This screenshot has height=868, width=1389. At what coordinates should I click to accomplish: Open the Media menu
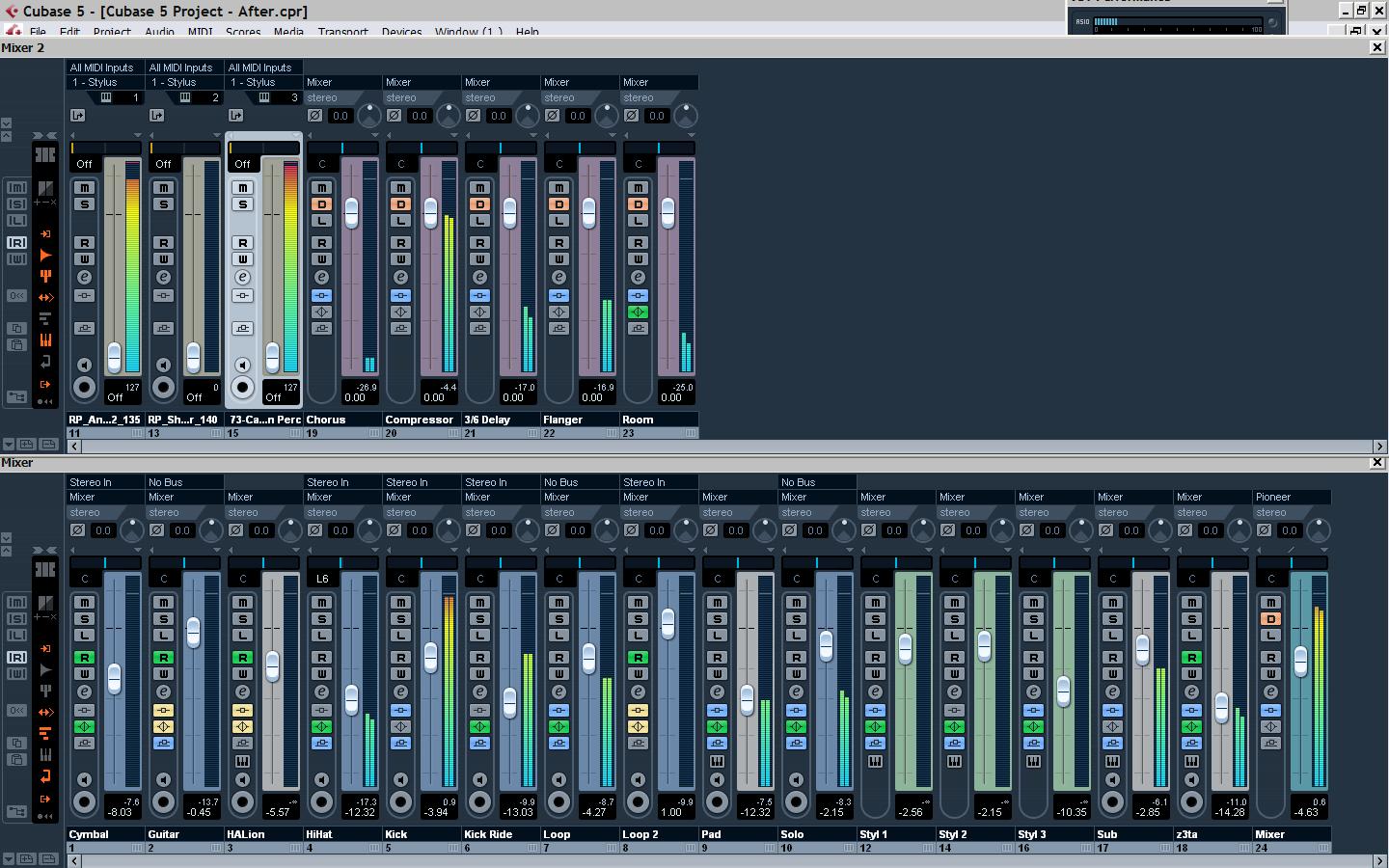[288, 32]
